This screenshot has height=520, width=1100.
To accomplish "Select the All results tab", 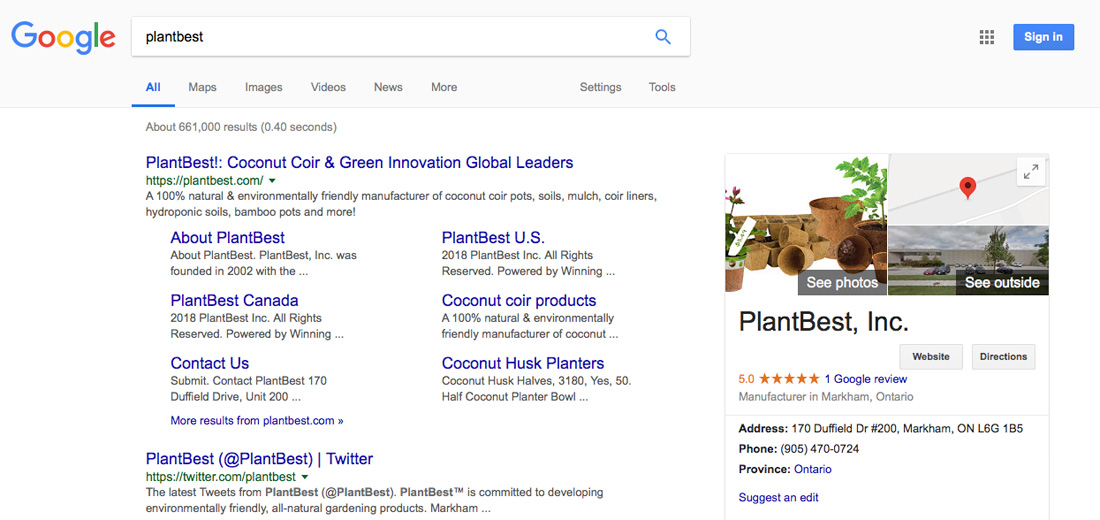I will pyautogui.click(x=153, y=87).
